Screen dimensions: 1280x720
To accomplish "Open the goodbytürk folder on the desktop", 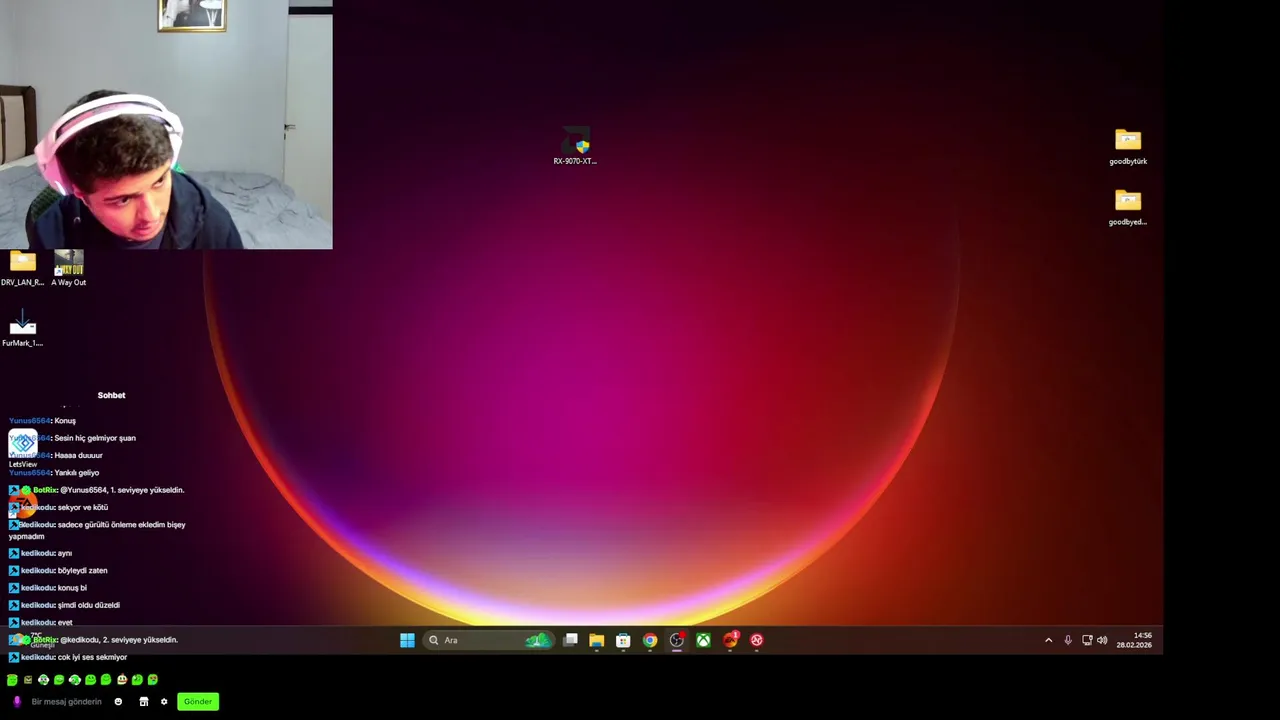I will [x=1128, y=146].
